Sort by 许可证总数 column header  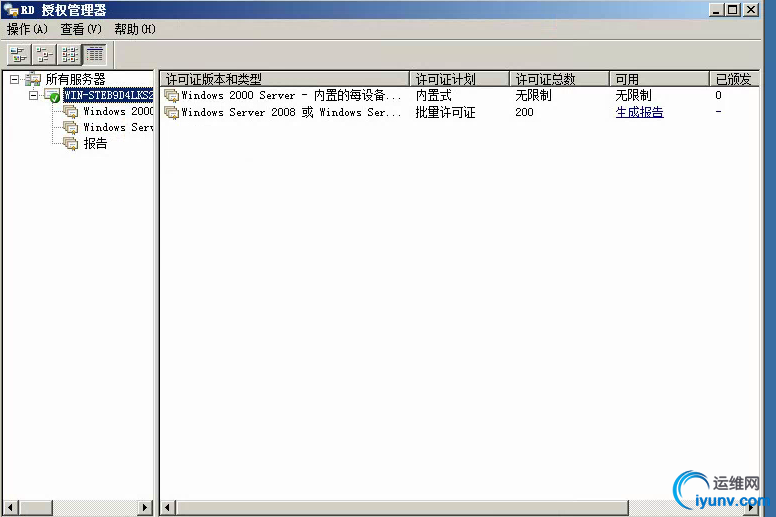click(560, 79)
